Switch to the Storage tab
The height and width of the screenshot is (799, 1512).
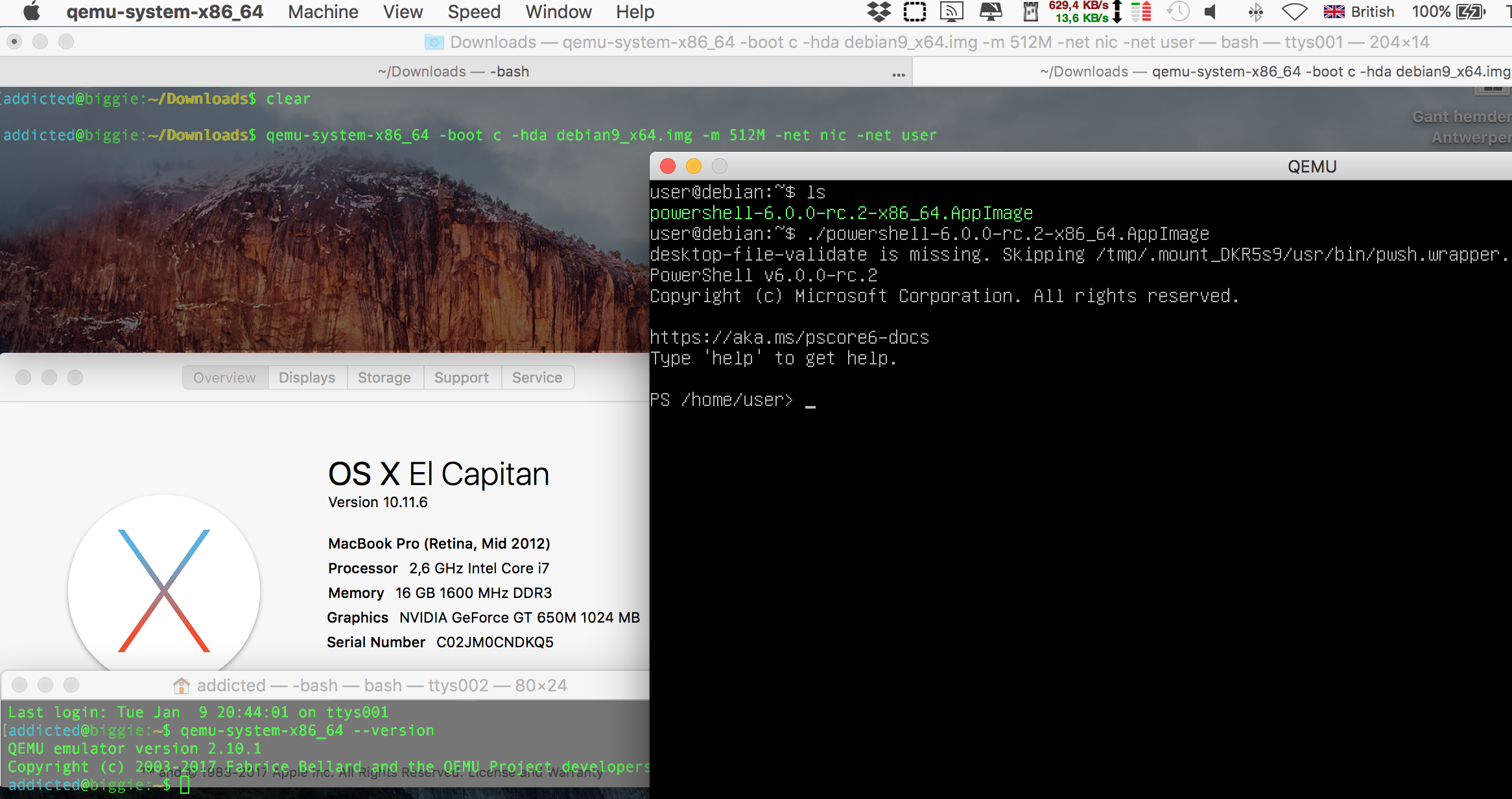pyautogui.click(x=384, y=377)
